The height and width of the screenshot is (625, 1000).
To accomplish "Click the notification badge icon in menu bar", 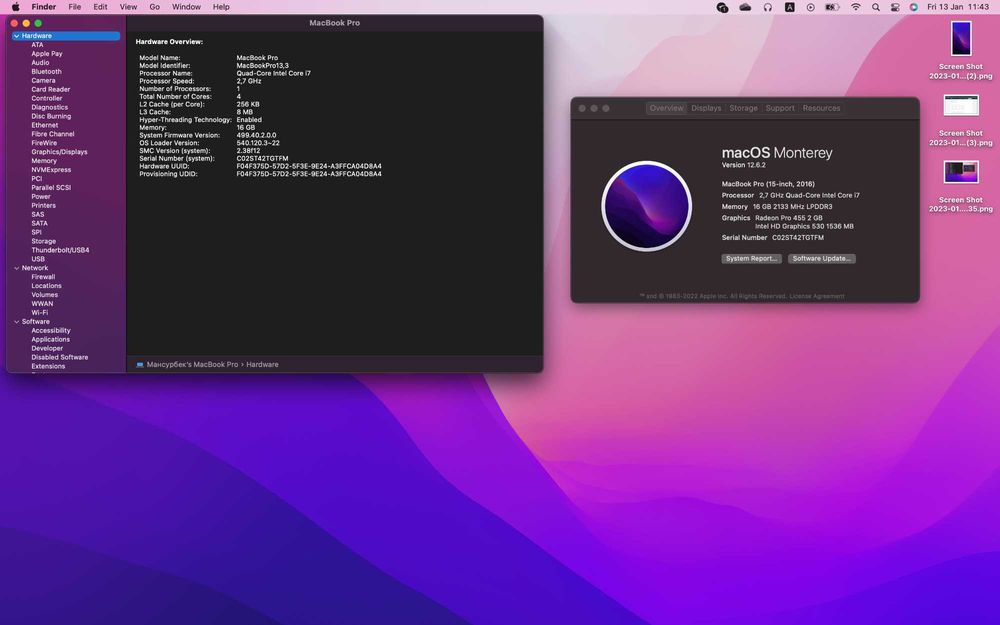I will tap(722, 7).
